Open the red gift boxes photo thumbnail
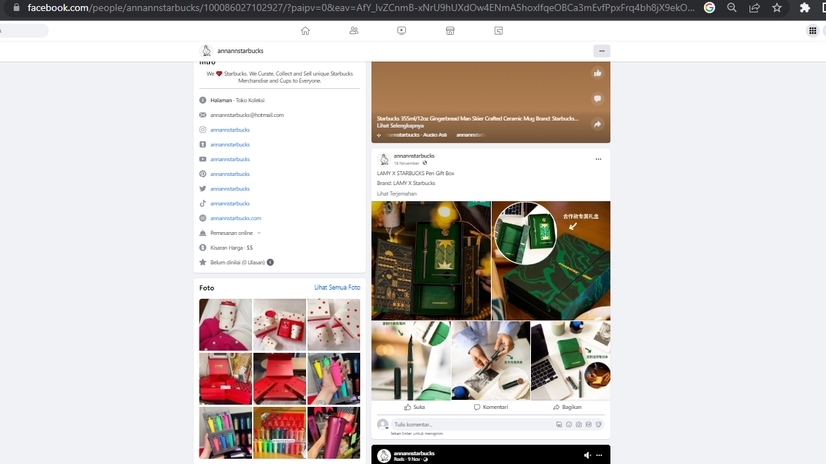 coord(225,379)
